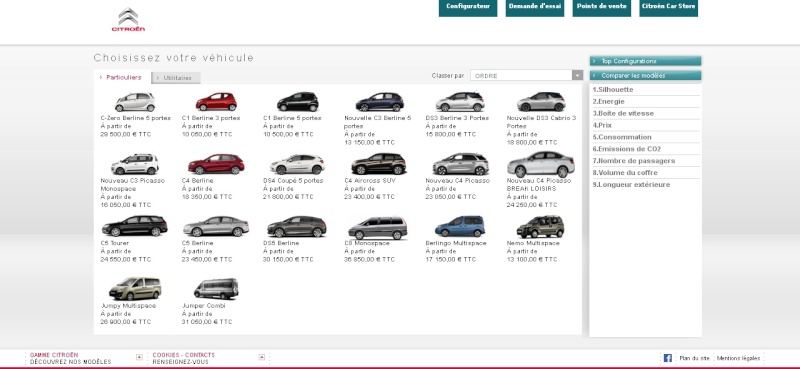Click the Citroën logo
The width and height of the screenshot is (800, 369).
pyautogui.click(x=129, y=20)
